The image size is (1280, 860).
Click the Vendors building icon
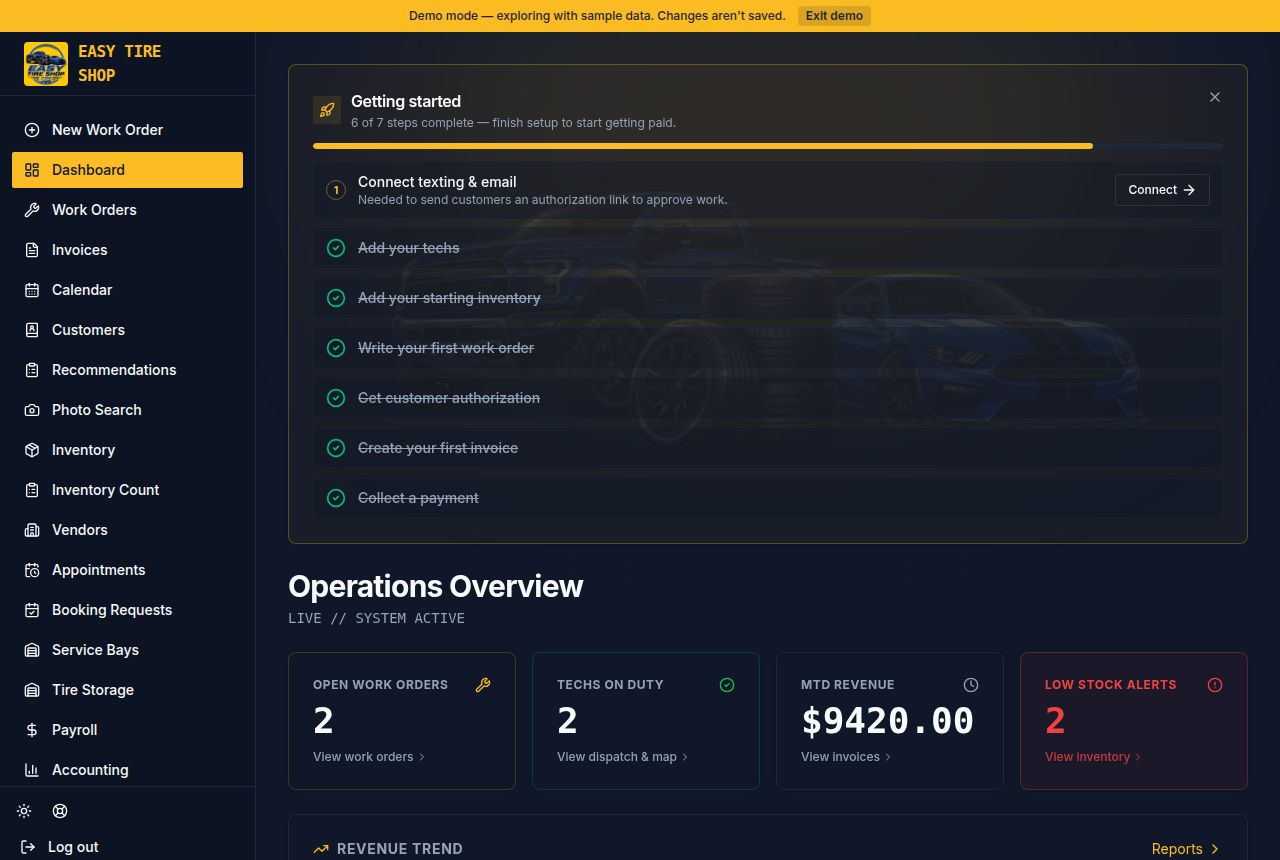tap(32, 530)
